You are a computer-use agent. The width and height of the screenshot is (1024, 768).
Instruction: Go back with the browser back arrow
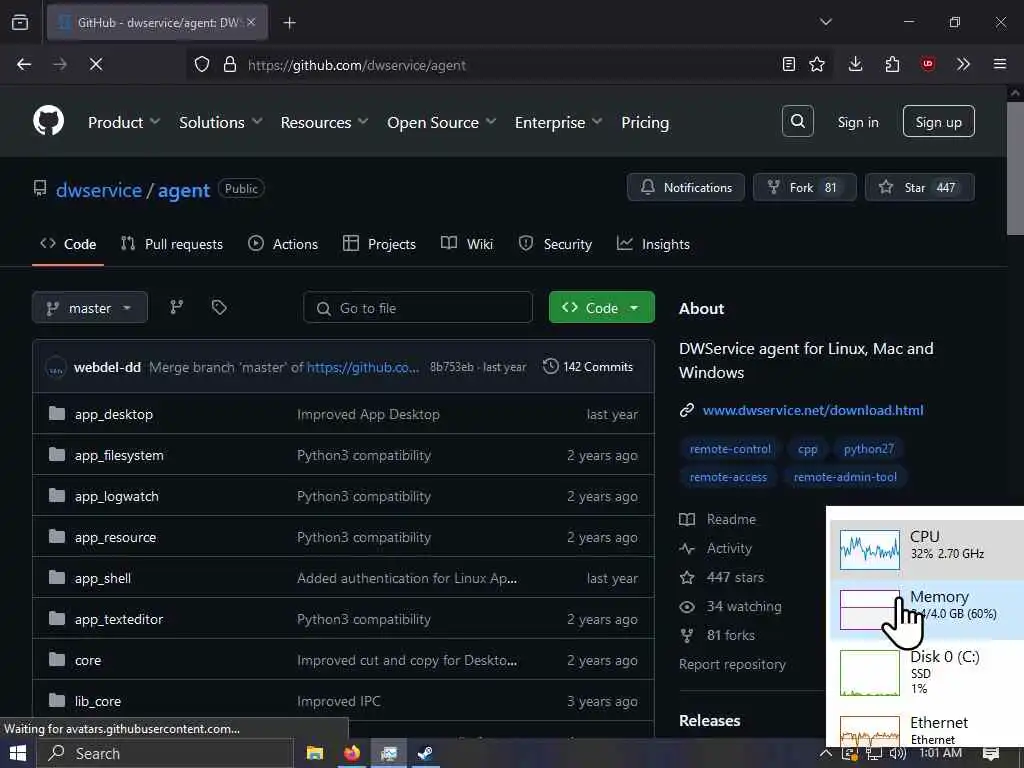[24, 64]
